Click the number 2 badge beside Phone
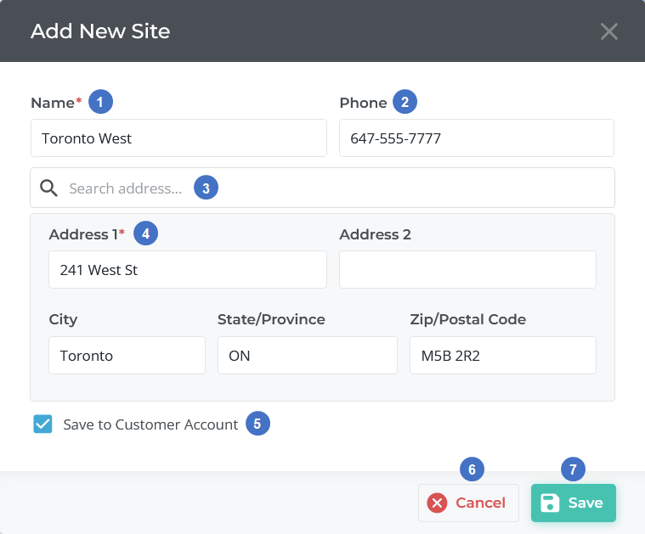The image size is (645, 534). (x=404, y=102)
